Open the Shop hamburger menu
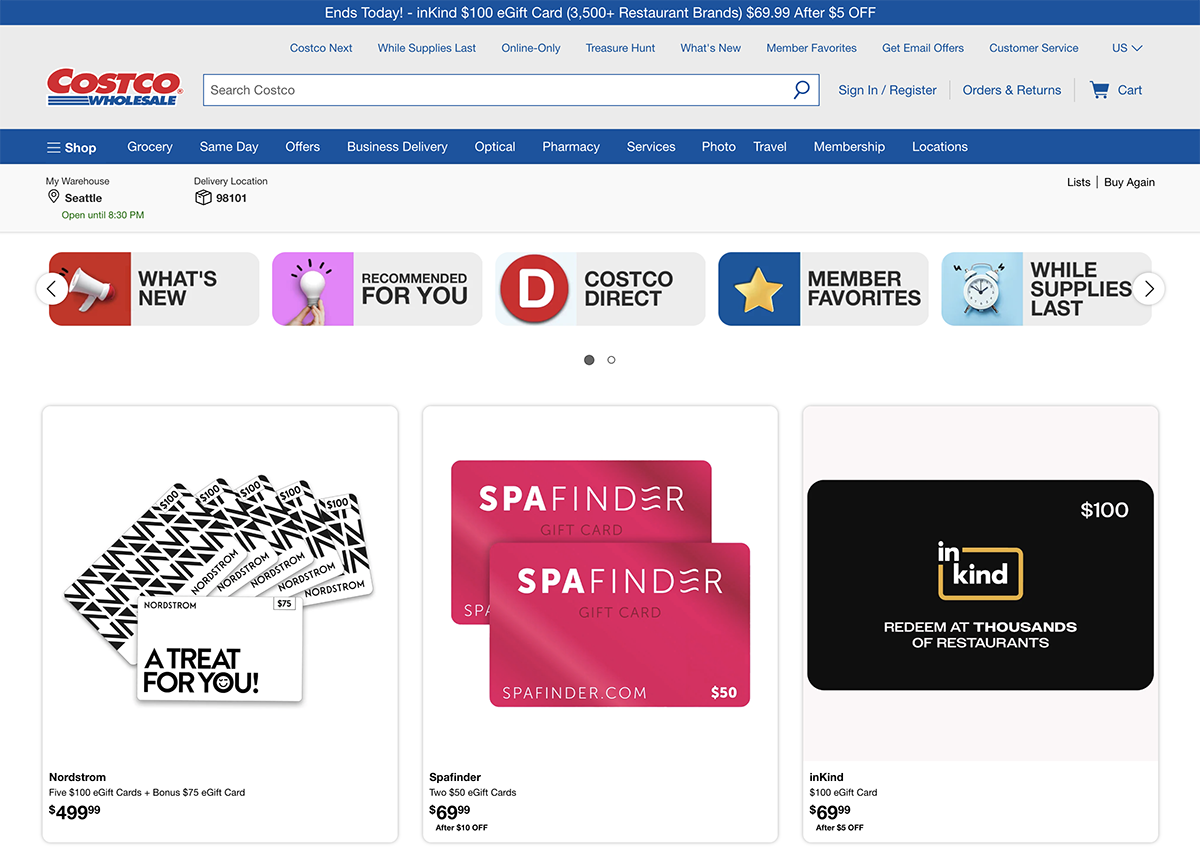Viewport: 1200px width, 865px height. [x=71, y=147]
